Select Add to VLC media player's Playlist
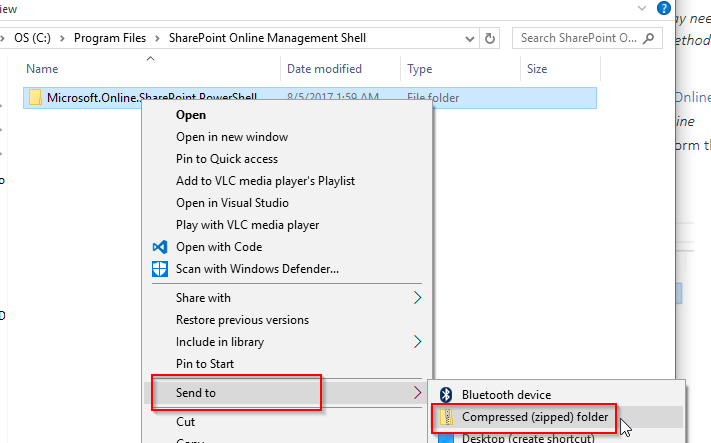711x443 pixels. pos(265,181)
